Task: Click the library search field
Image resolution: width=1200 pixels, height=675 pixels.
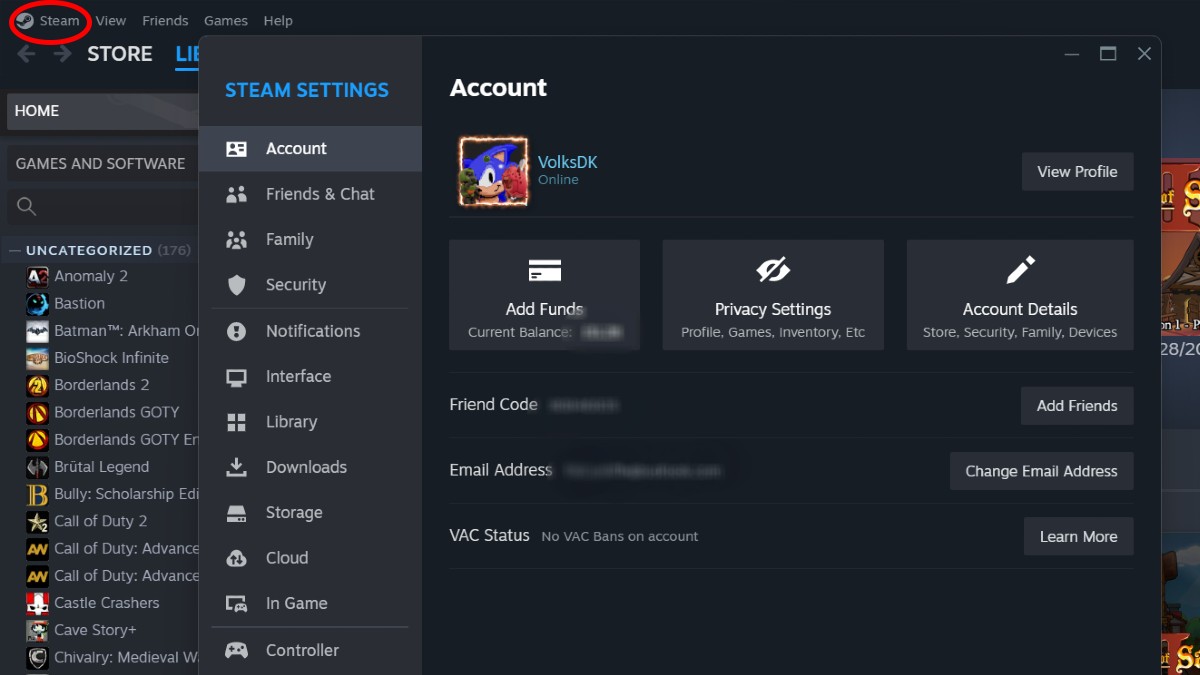Action: (x=110, y=206)
